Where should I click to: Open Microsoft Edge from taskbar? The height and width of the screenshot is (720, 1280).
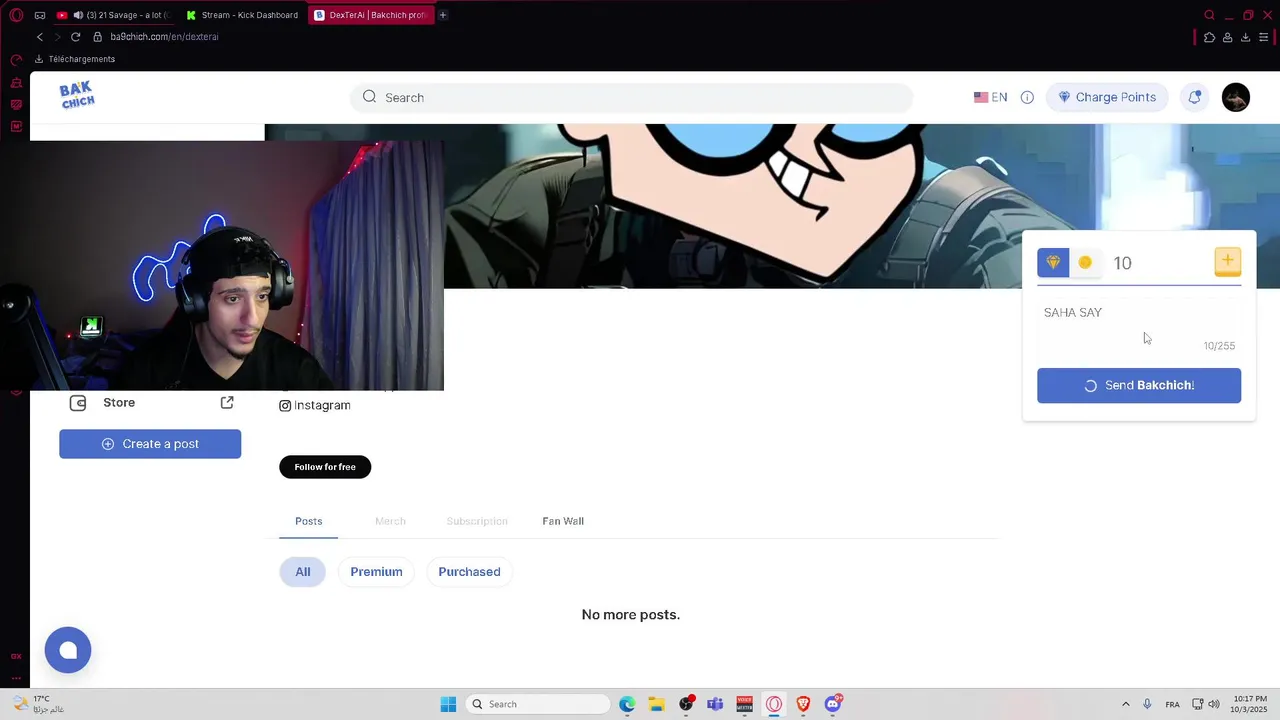coord(627,704)
